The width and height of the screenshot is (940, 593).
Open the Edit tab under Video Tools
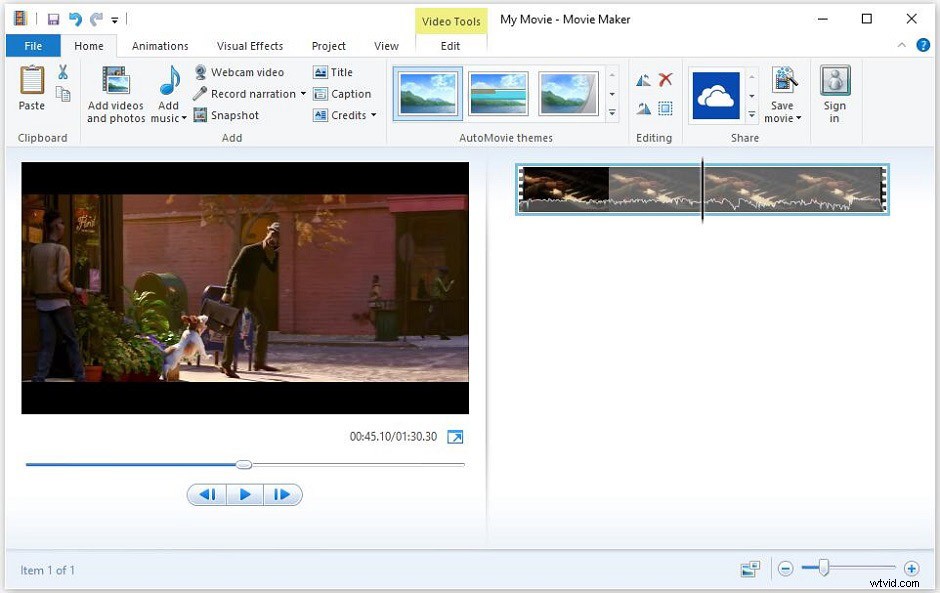[x=450, y=45]
